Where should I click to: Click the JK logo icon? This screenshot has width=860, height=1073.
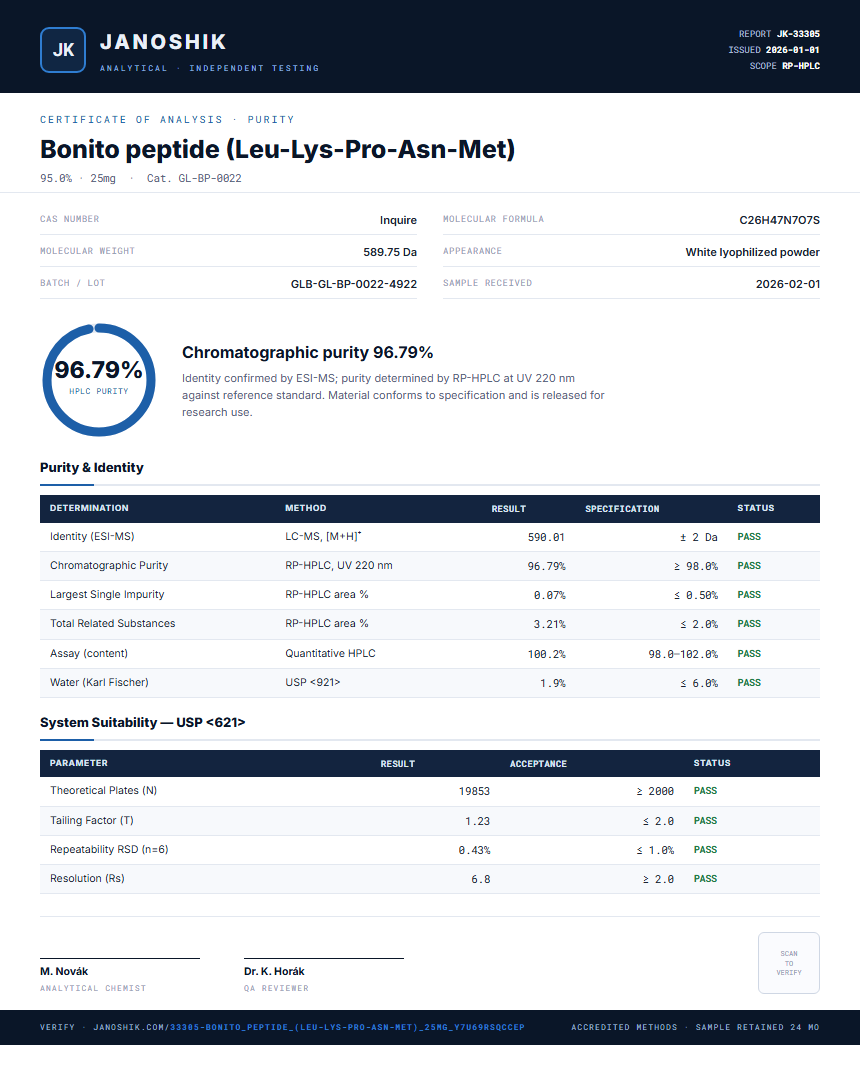click(63, 50)
